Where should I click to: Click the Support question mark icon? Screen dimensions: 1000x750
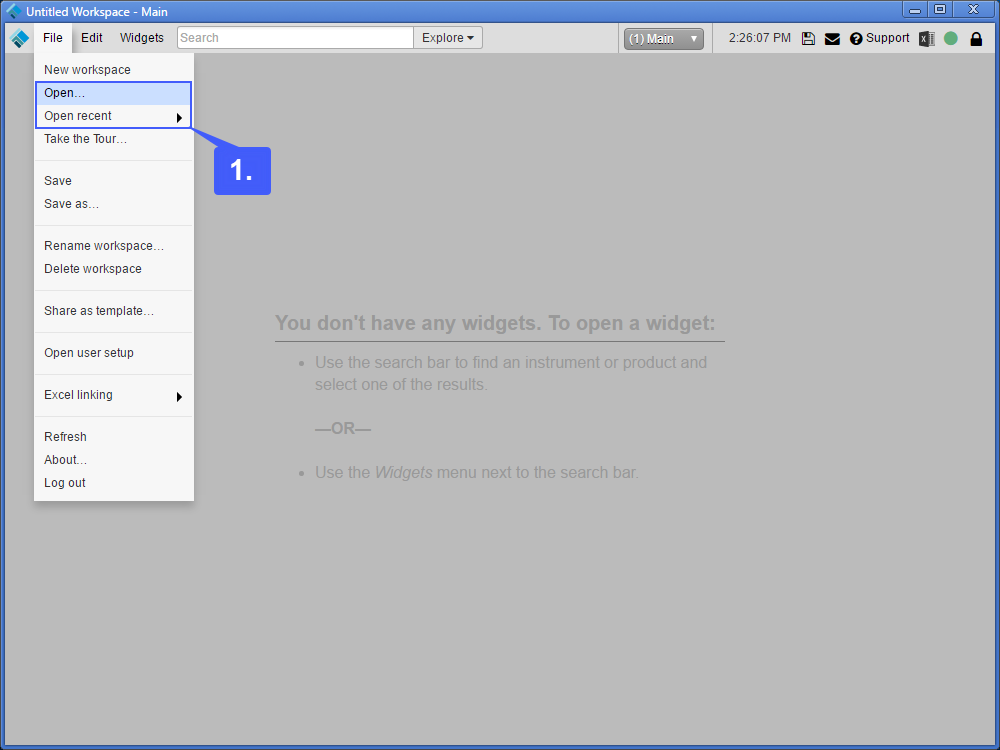[x=856, y=39]
